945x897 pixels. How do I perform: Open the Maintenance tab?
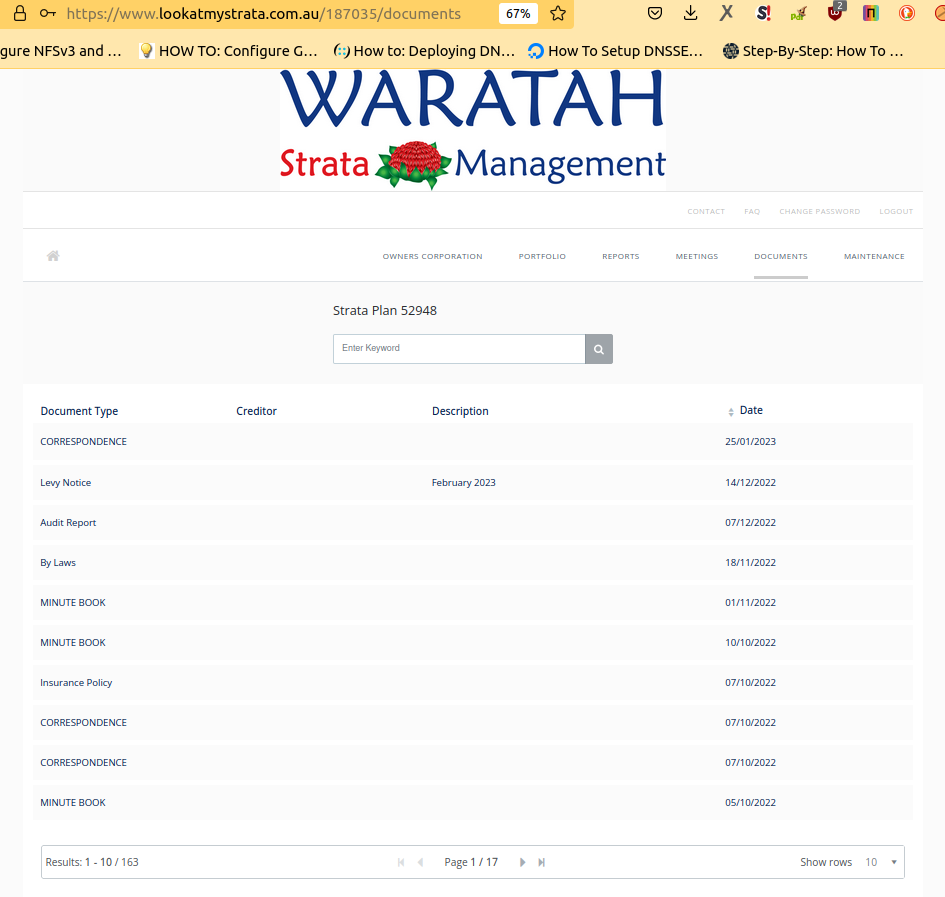coord(873,257)
